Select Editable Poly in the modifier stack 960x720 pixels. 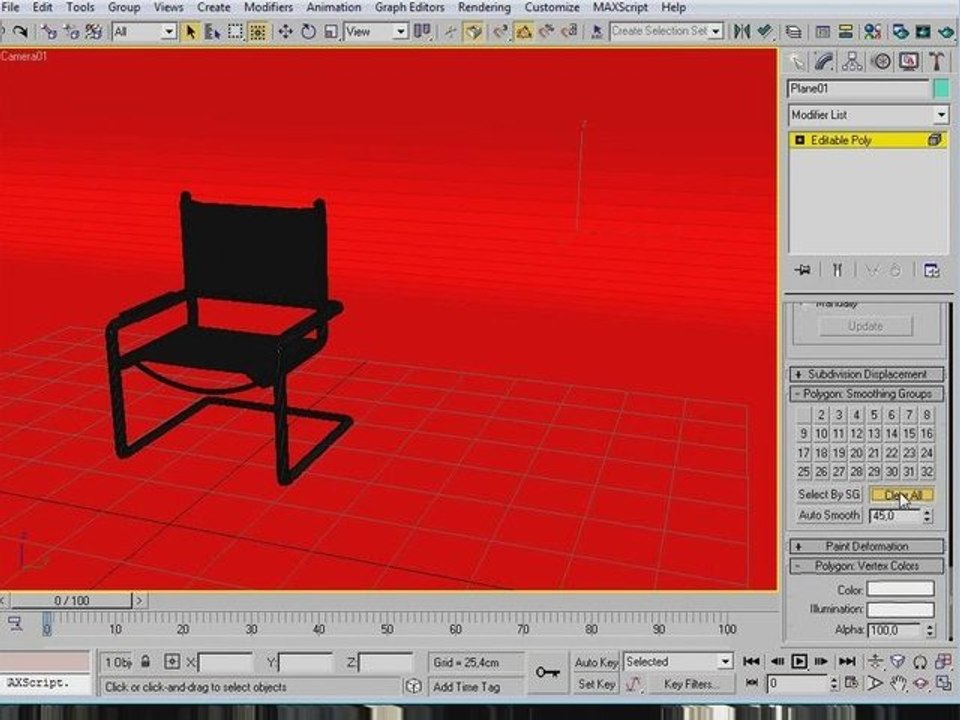868,140
